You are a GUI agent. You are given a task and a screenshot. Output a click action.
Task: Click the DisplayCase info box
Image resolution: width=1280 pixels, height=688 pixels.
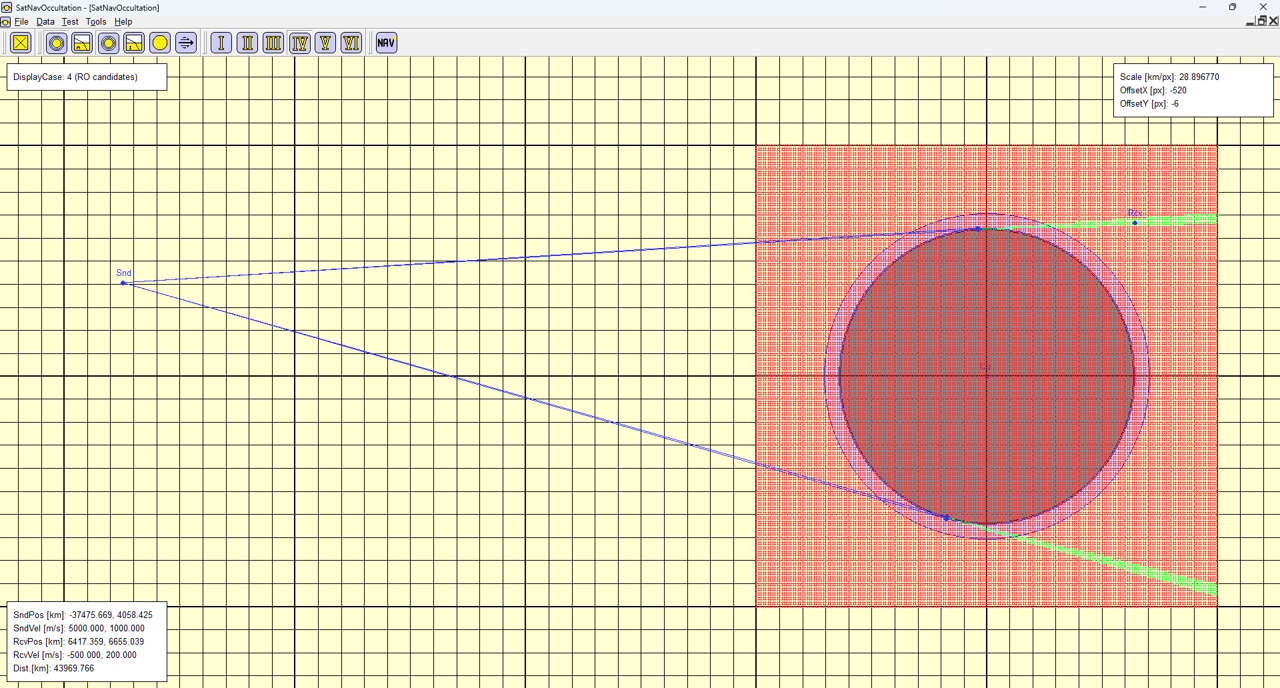click(86, 77)
